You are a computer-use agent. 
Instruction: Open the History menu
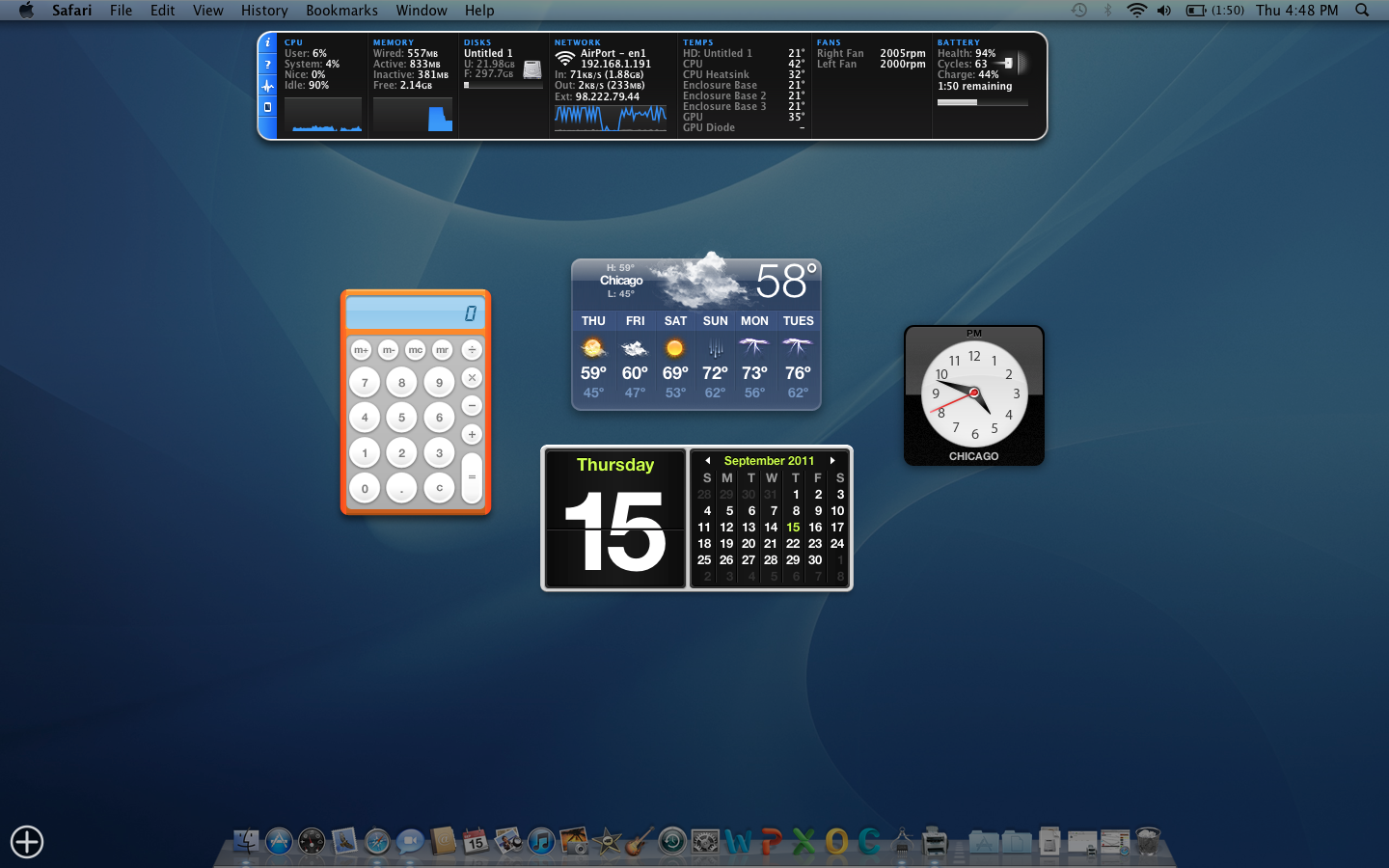point(264,10)
